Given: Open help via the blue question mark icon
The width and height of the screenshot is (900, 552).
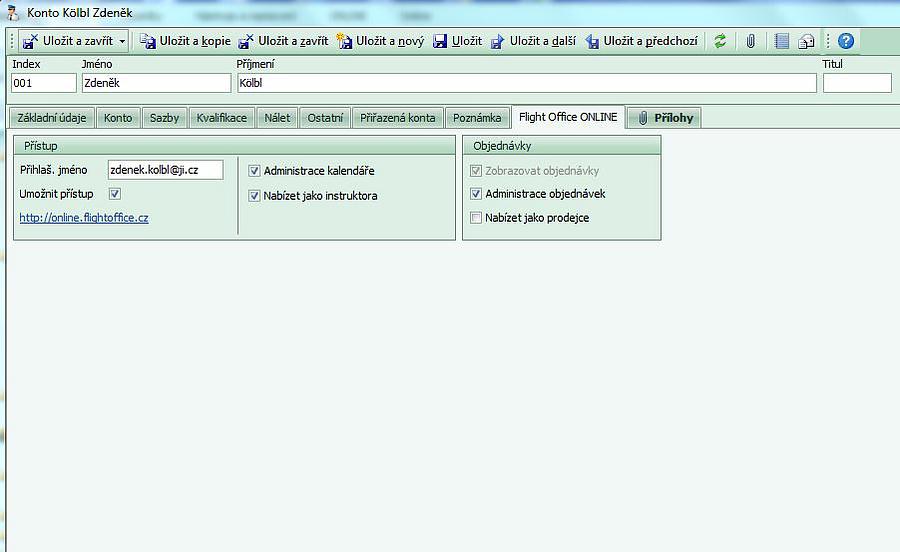Looking at the screenshot, I should pyautogui.click(x=846, y=41).
